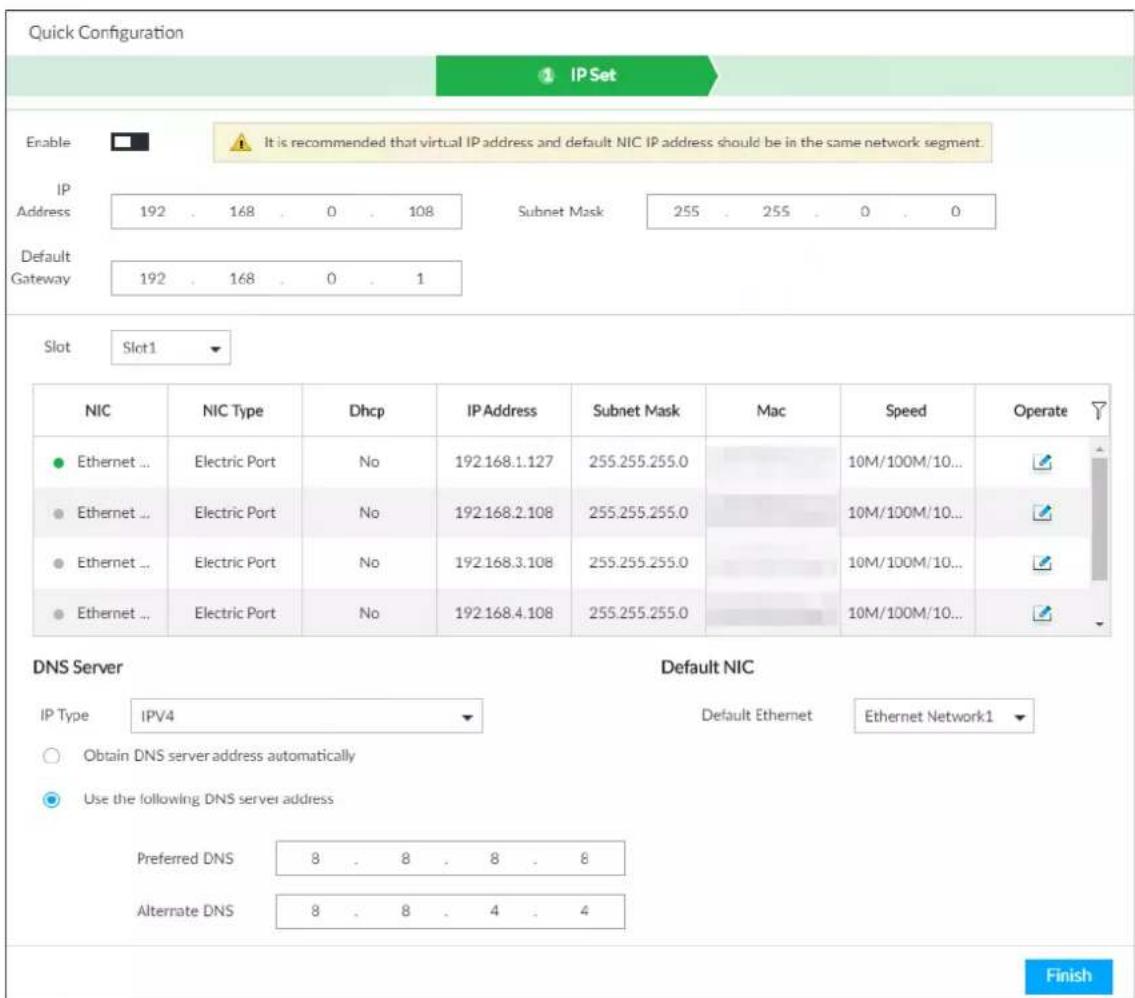Click the Mac column header
The width and height of the screenshot is (1135, 998).
(771, 411)
